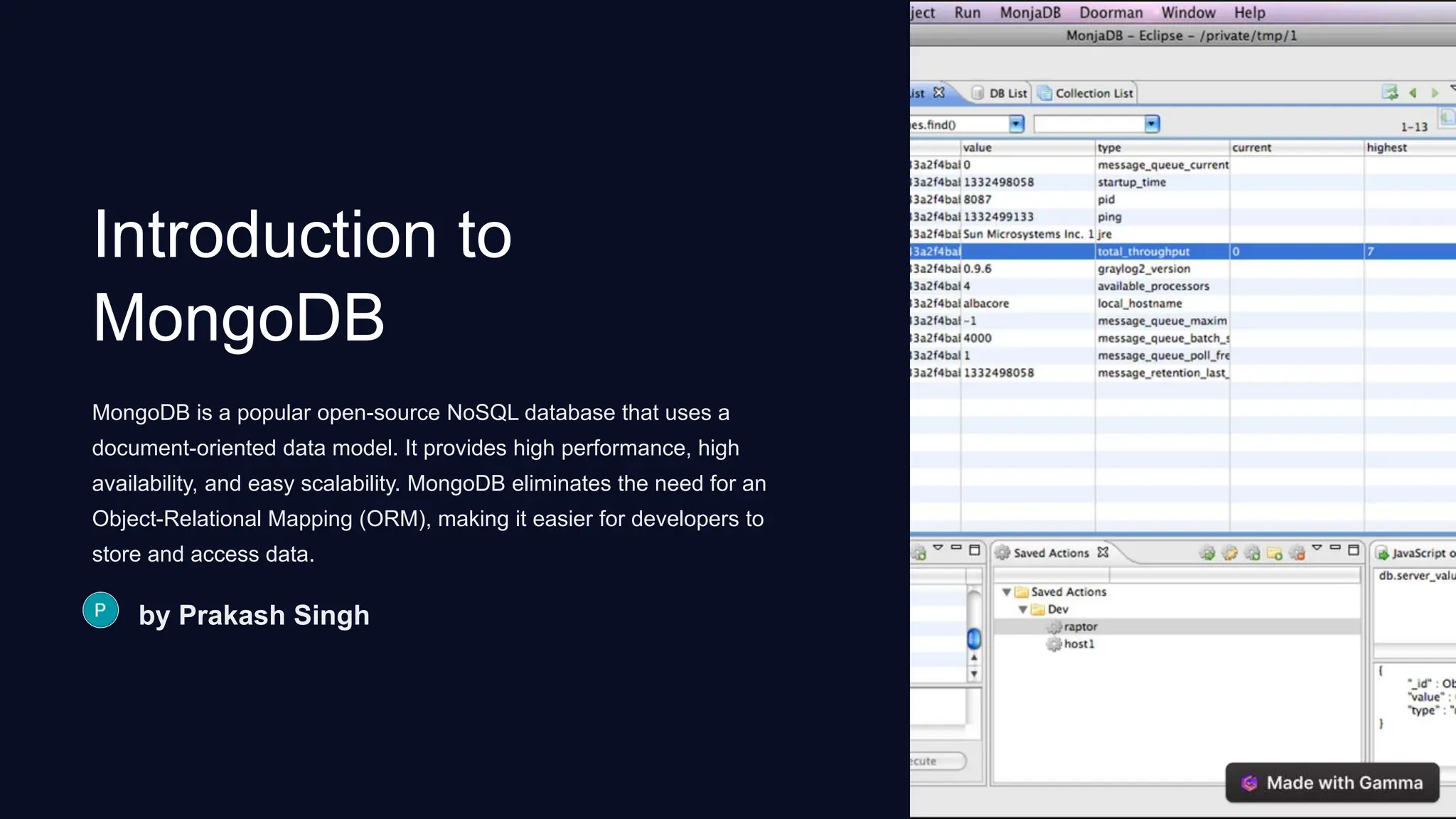Select the host1 saved action
Image resolution: width=1456 pixels, height=819 pixels.
(x=1078, y=644)
